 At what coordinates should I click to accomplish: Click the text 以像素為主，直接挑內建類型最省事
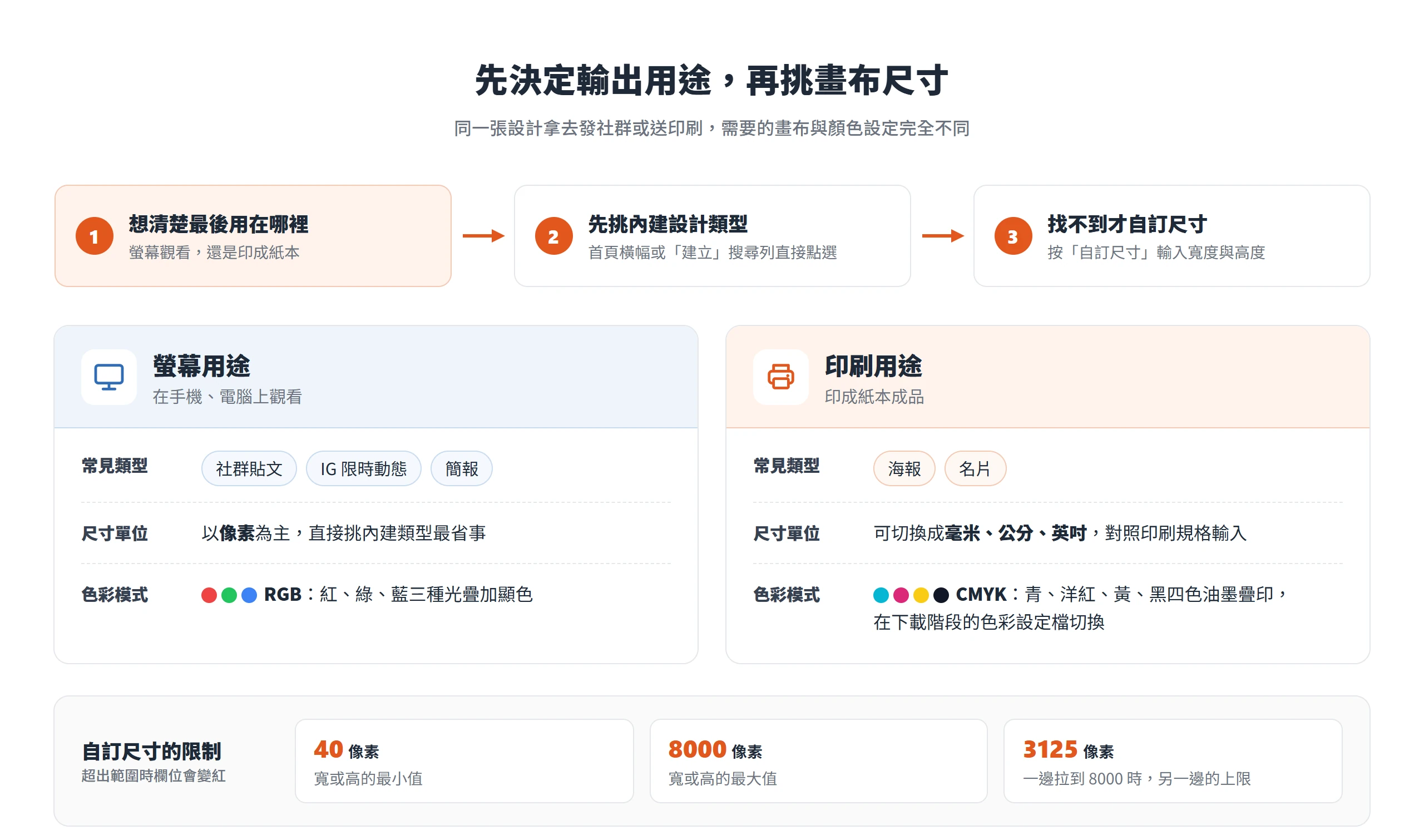tap(344, 533)
